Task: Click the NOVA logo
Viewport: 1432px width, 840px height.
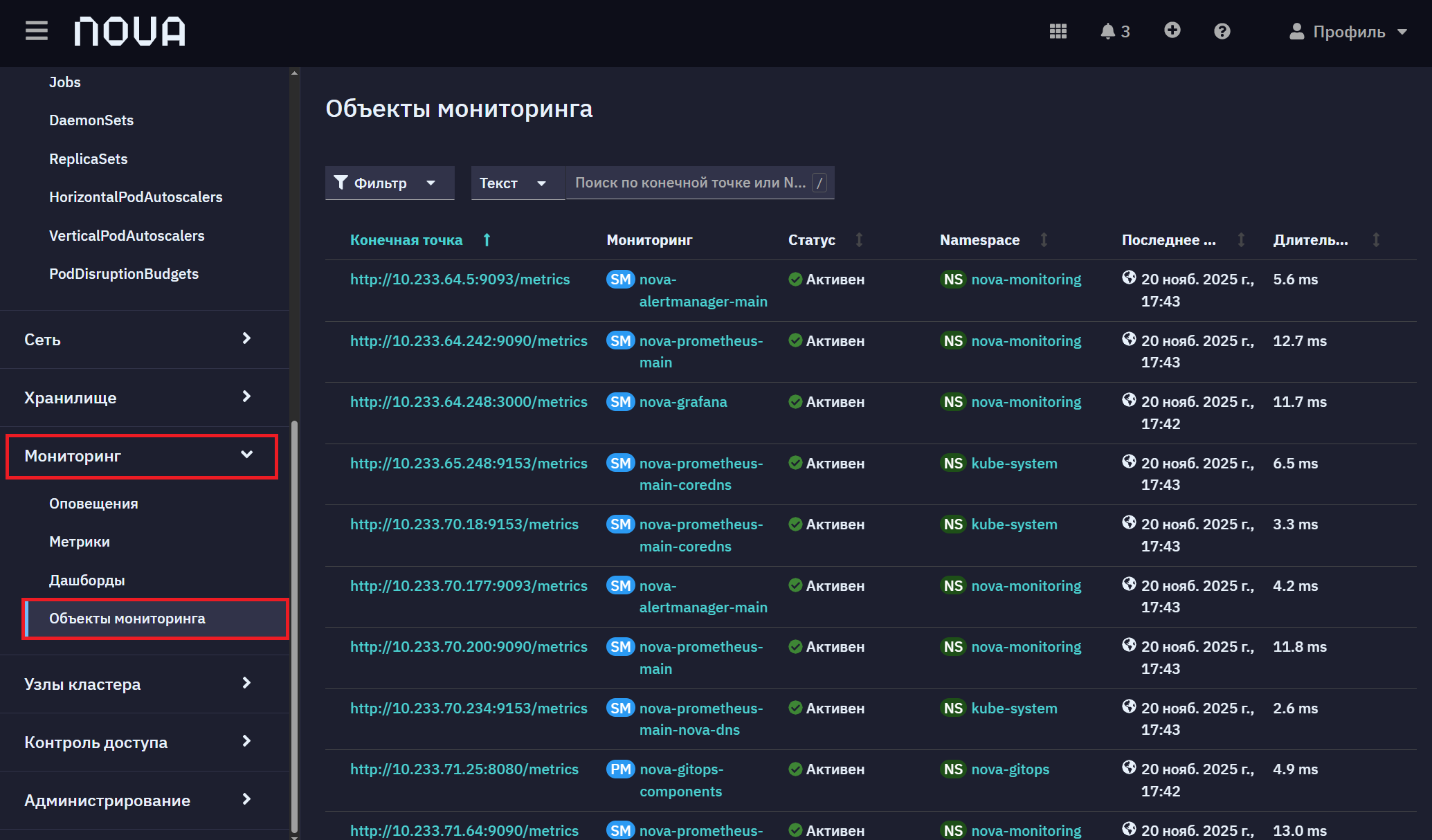Action: coord(129,31)
